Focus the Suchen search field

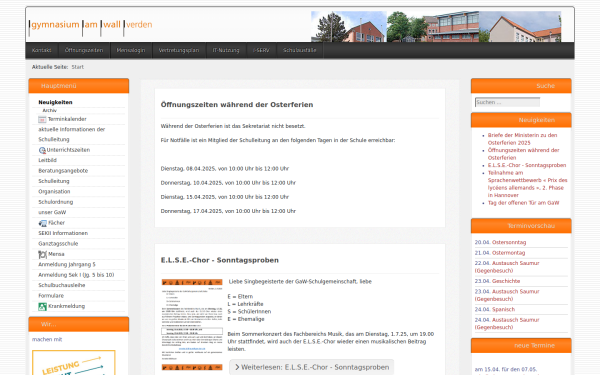tap(507, 102)
